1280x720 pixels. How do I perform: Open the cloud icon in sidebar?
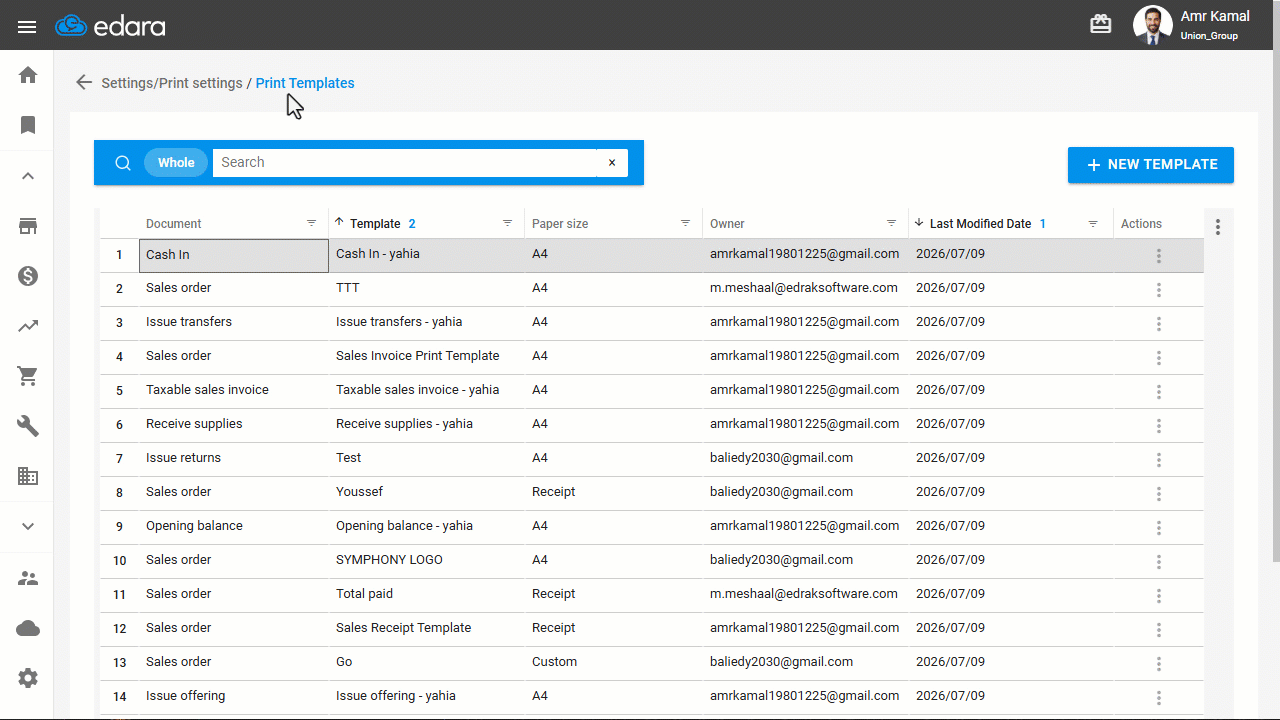[x=28, y=628]
